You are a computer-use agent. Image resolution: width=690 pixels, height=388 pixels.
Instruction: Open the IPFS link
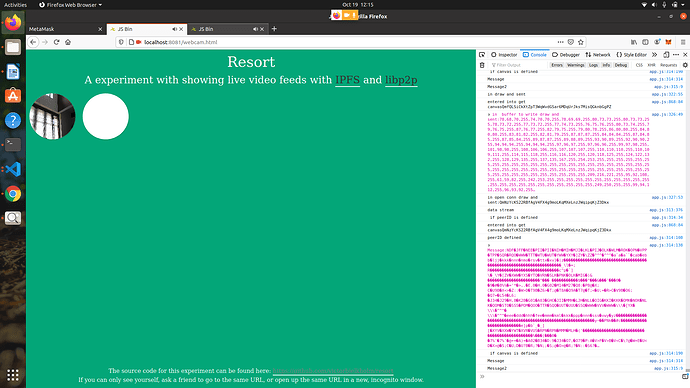(347, 80)
